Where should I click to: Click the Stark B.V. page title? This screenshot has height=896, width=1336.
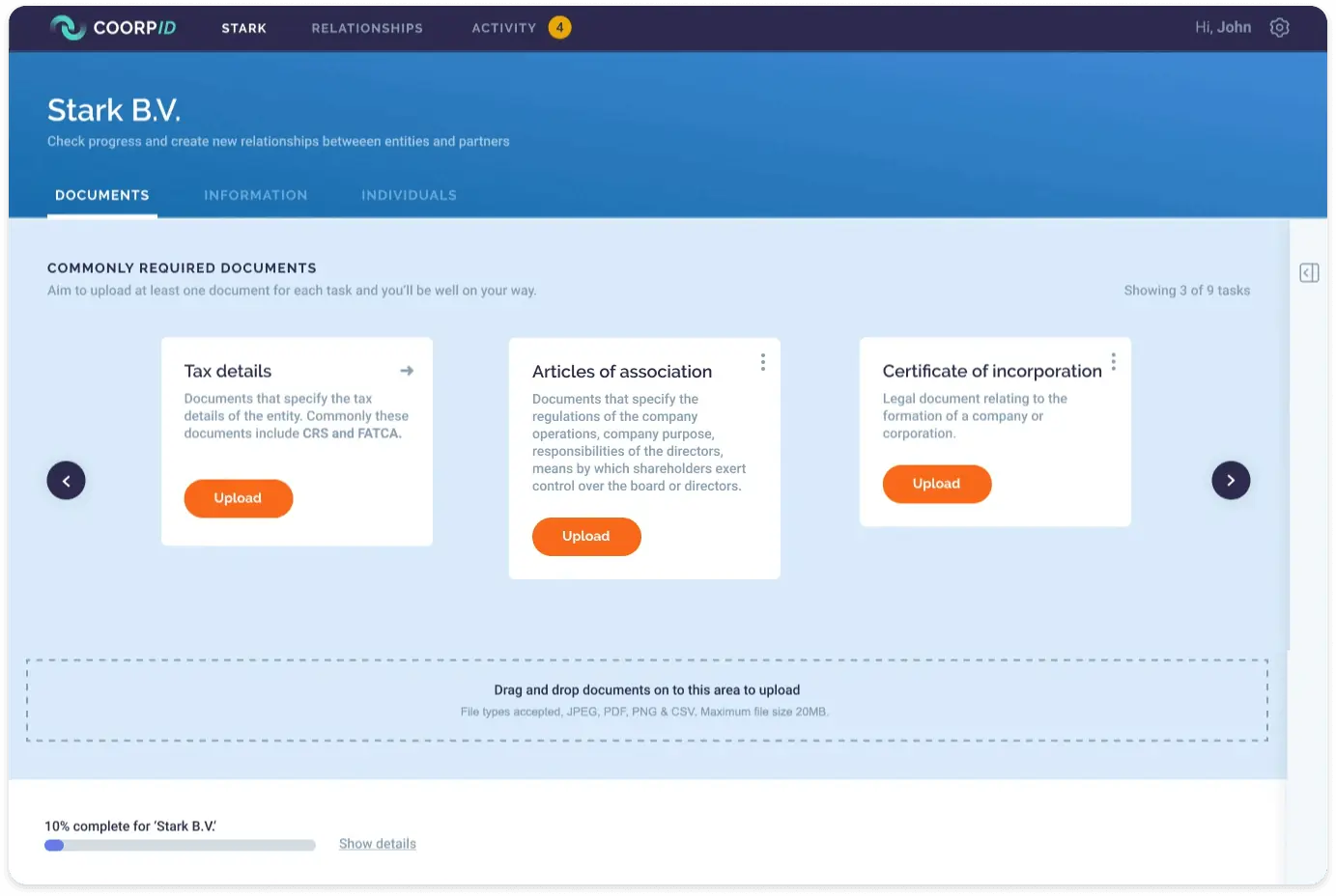[x=114, y=110]
